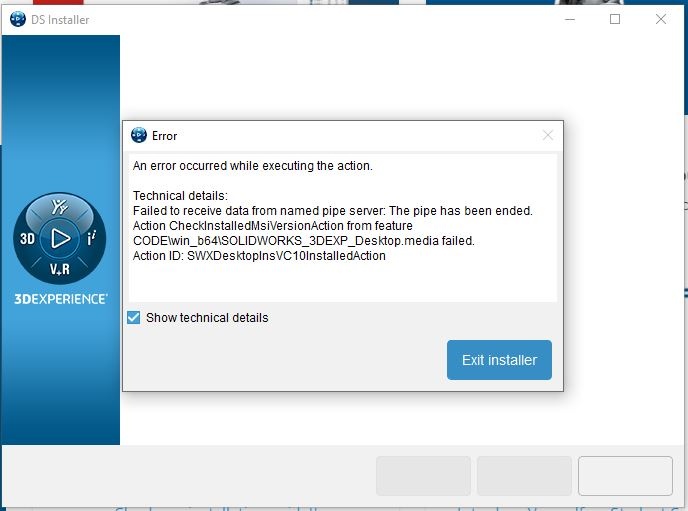Click the 'Failed to receive data from named pipe' line
688x511 pixels.
pyautogui.click(x=333, y=211)
